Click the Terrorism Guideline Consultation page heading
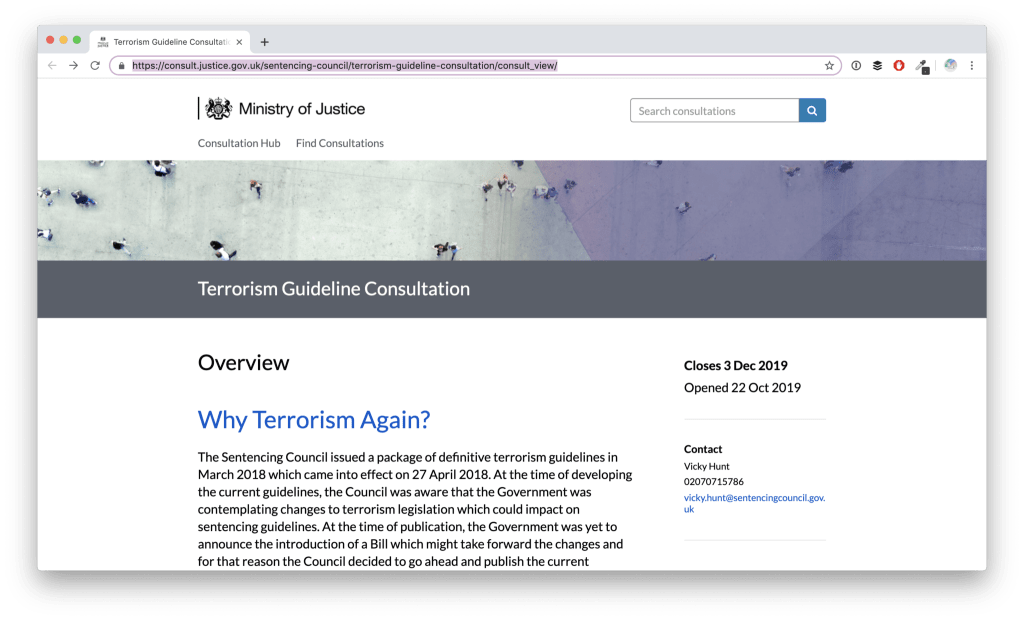 [x=334, y=289]
